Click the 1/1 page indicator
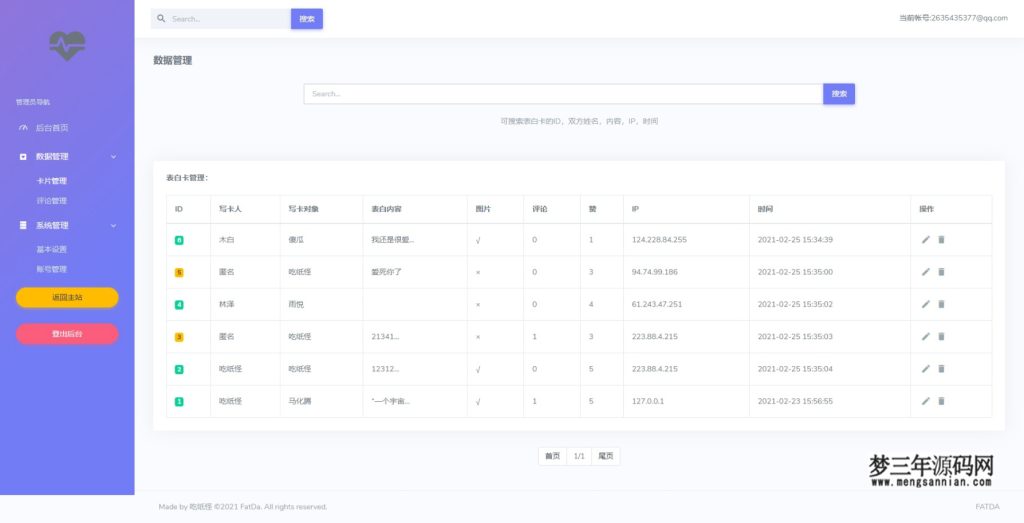This screenshot has height=523, width=1024. click(579, 456)
